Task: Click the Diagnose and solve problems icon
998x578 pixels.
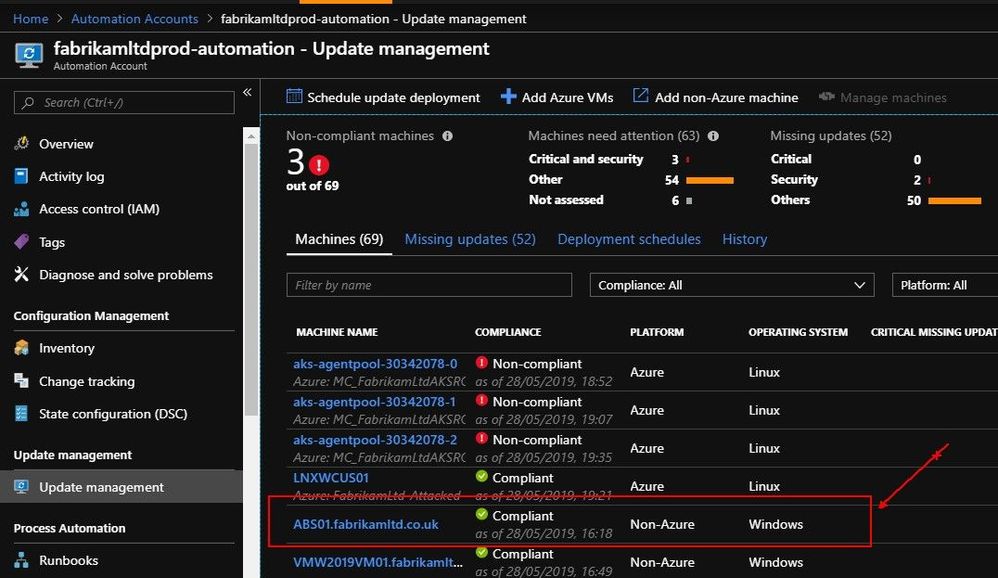Action: (x=22, y=274)
